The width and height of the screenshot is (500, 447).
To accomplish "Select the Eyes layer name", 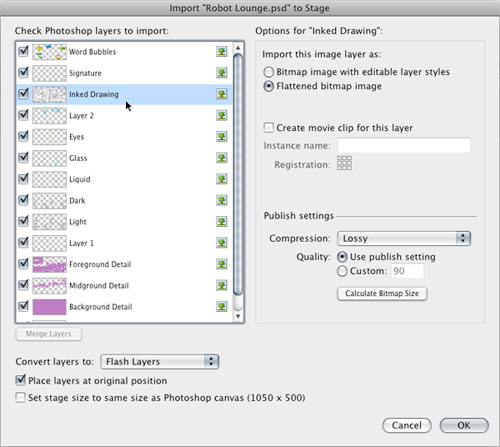I will [77, 137].
